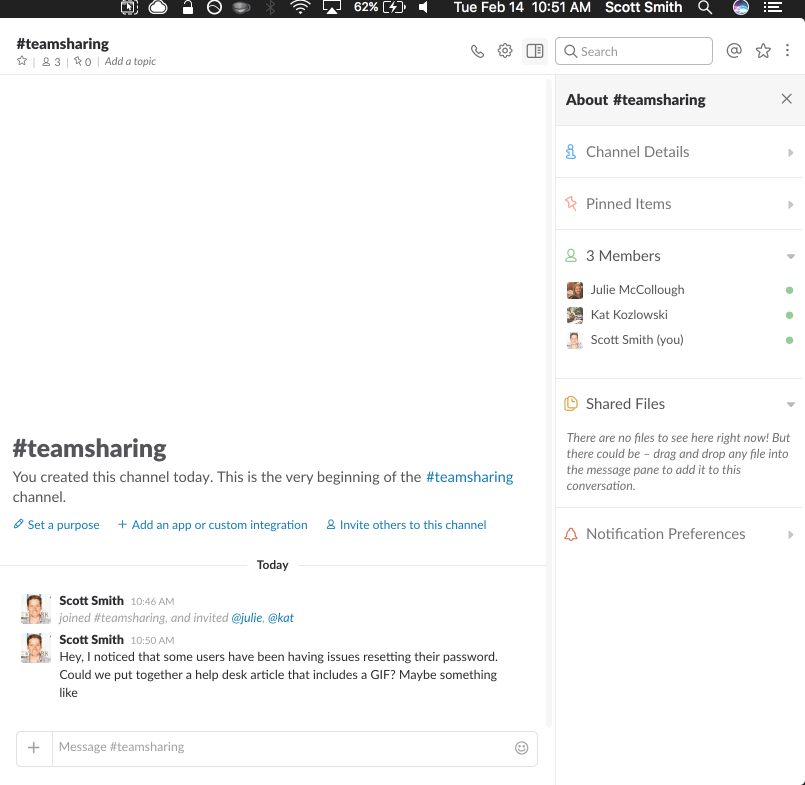Star the #teamsharing channel
805x785 pixels.
[22, 61]
